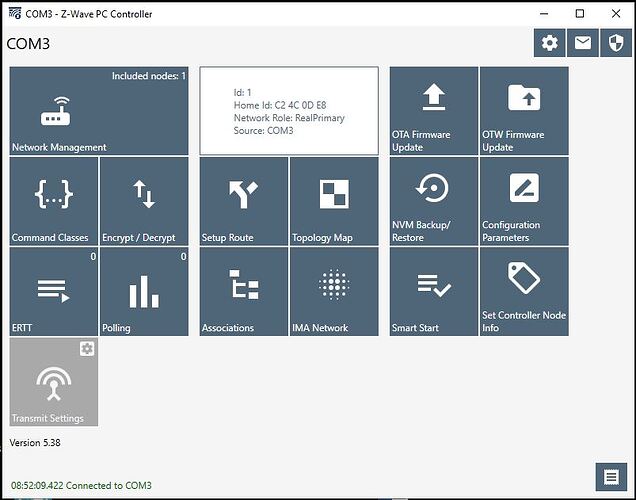Open the NVM Backup/Restore tile
Image resolution: width=636 pixels, height=500 pixels.
(x=434, y=201)
